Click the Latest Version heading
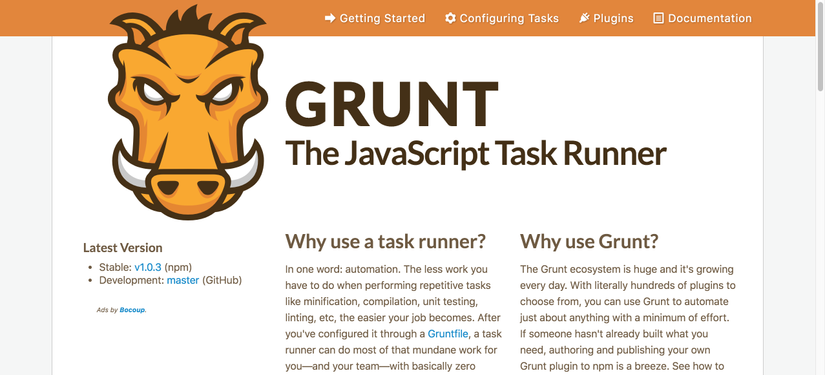The width and height of the screenshot is (825, 375). pos(123,248)
